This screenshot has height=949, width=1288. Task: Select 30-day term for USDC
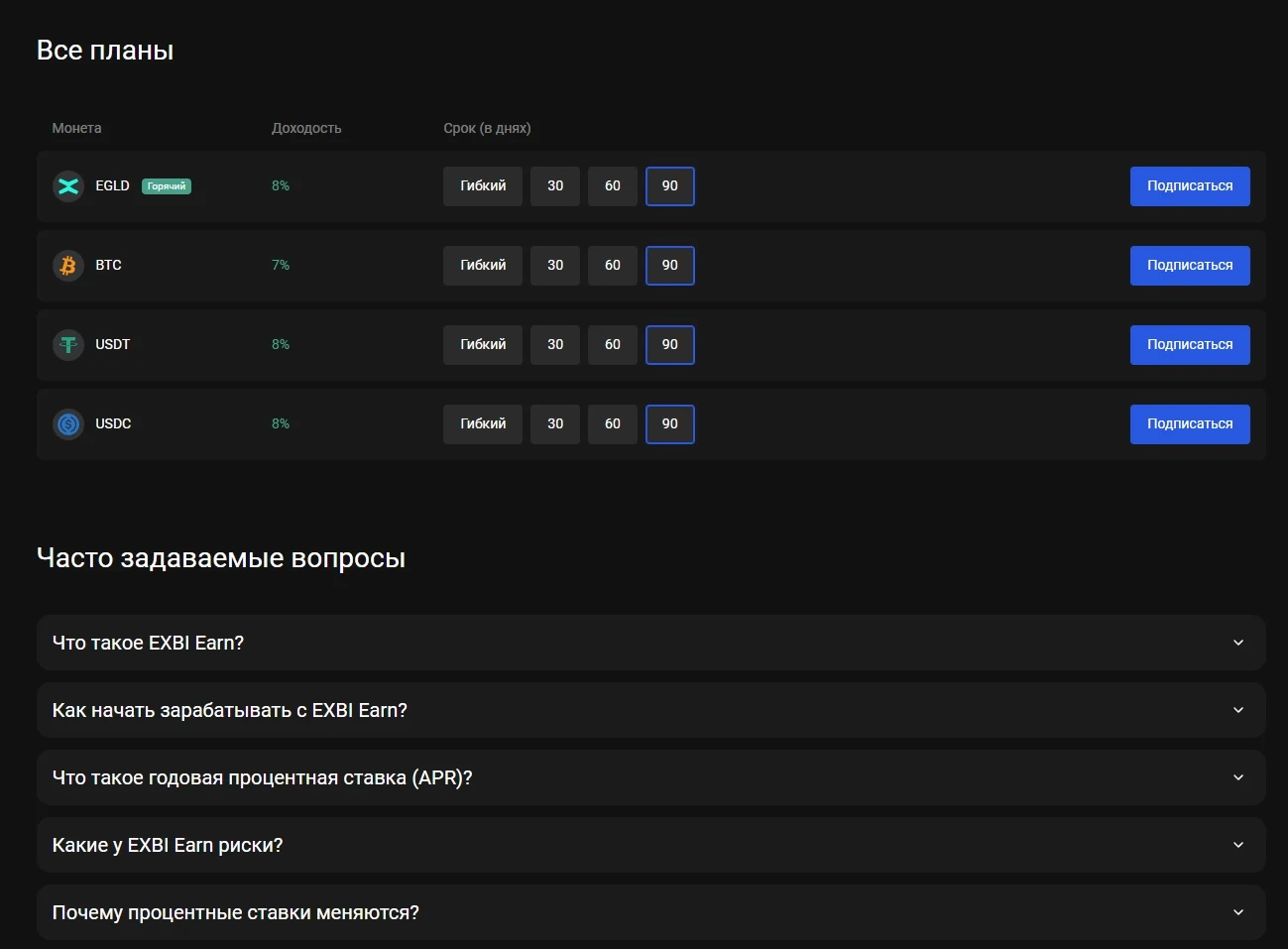pyautogui.click(x=555, y=424)
